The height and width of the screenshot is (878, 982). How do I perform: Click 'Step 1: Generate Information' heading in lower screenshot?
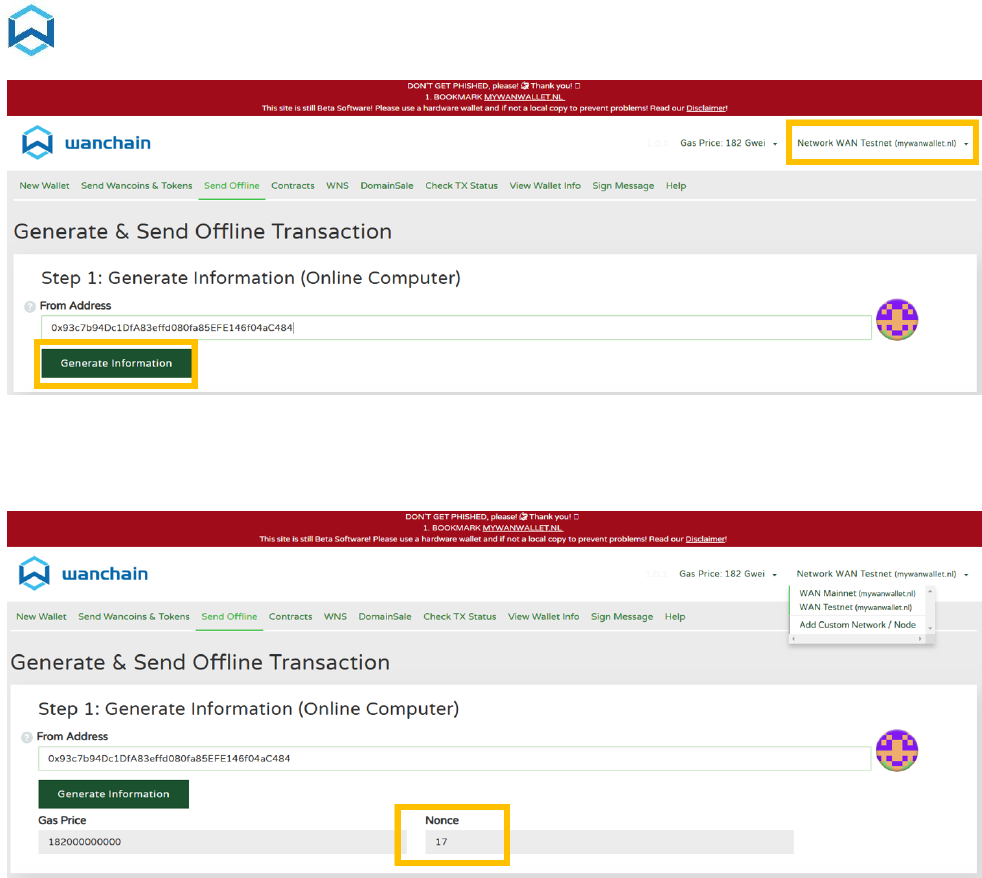click(x=249, y=709)
